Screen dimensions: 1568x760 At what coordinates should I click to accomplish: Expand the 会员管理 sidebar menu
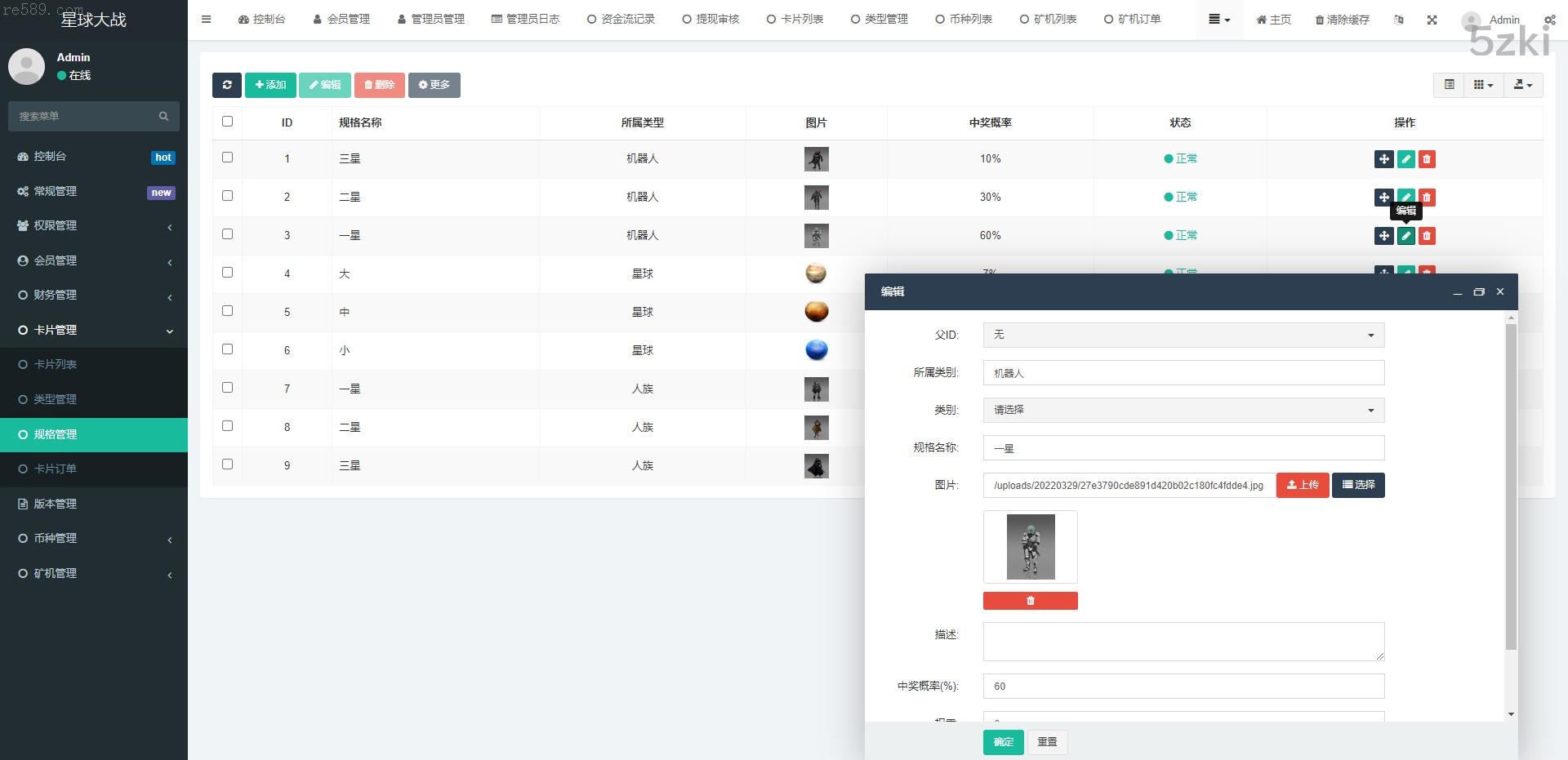coord(94,260)
